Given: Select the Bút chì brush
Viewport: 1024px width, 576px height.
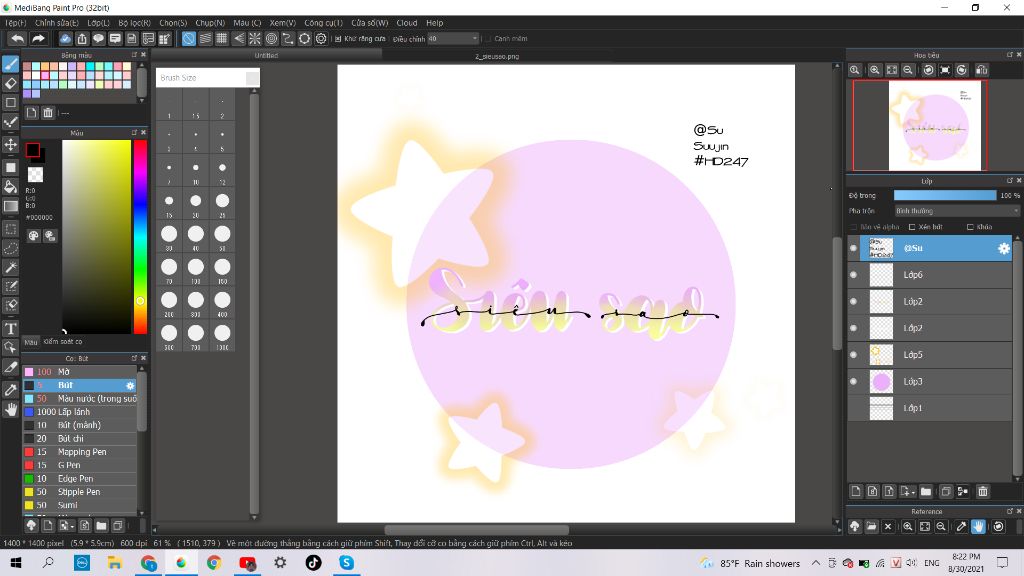Looking at the screenshot, I should coord(80,439).
